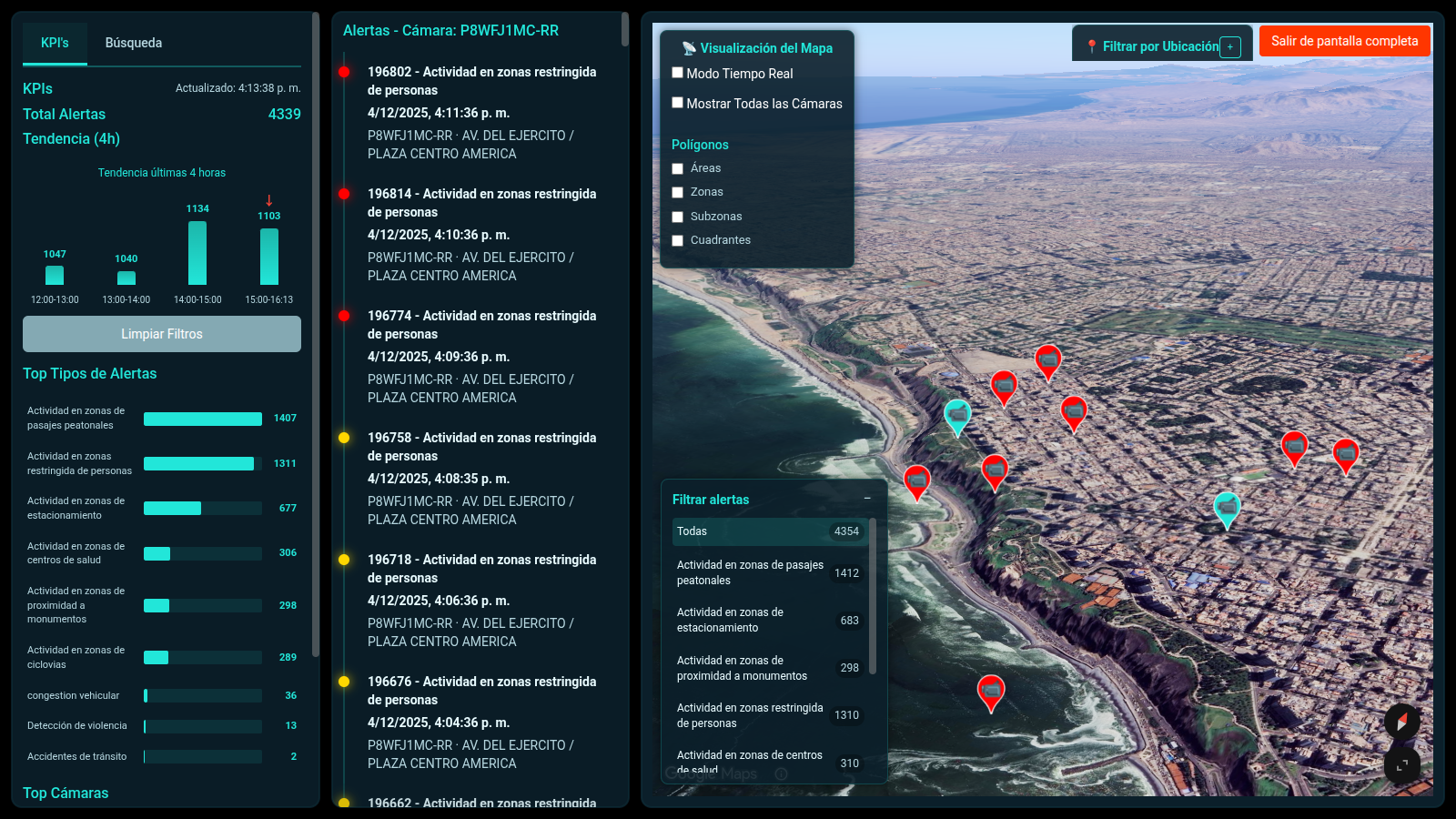
Task: Click the pin icon in Filtrar por Ubicación
Action: click(x=1091, y=45)
